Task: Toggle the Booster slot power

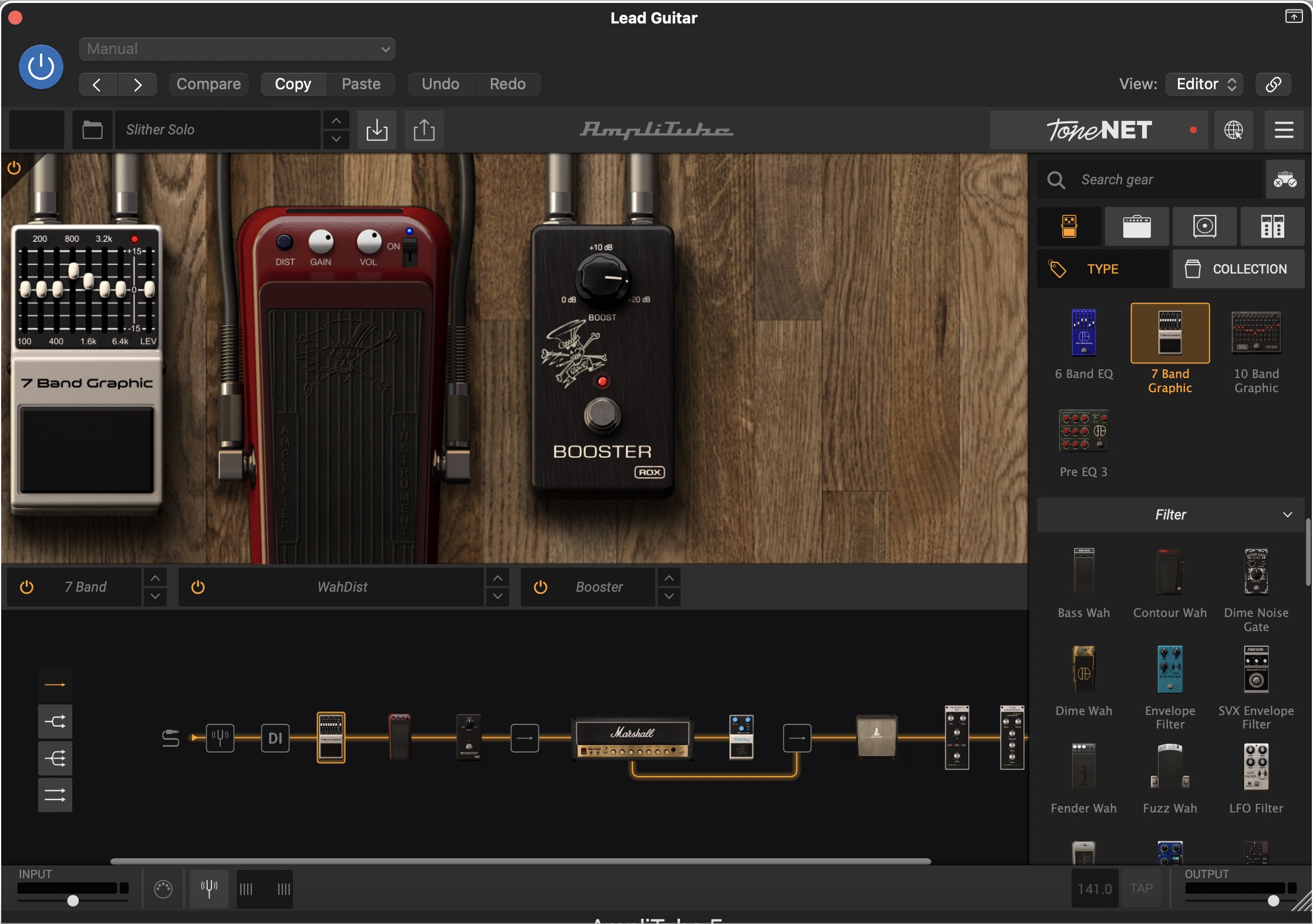Action: click(540, 587)
